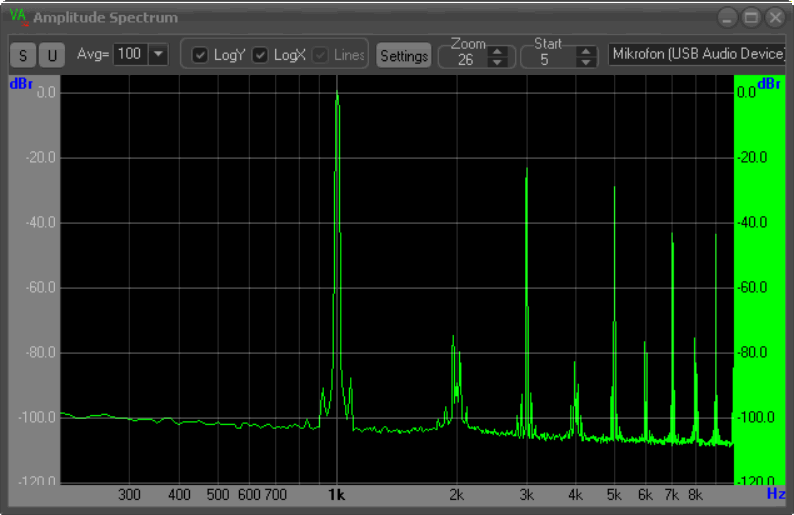The height and width of the screenshot is (515, 794).
Task: Decrease Zoom with the down arrow
Action: (497, 63)
